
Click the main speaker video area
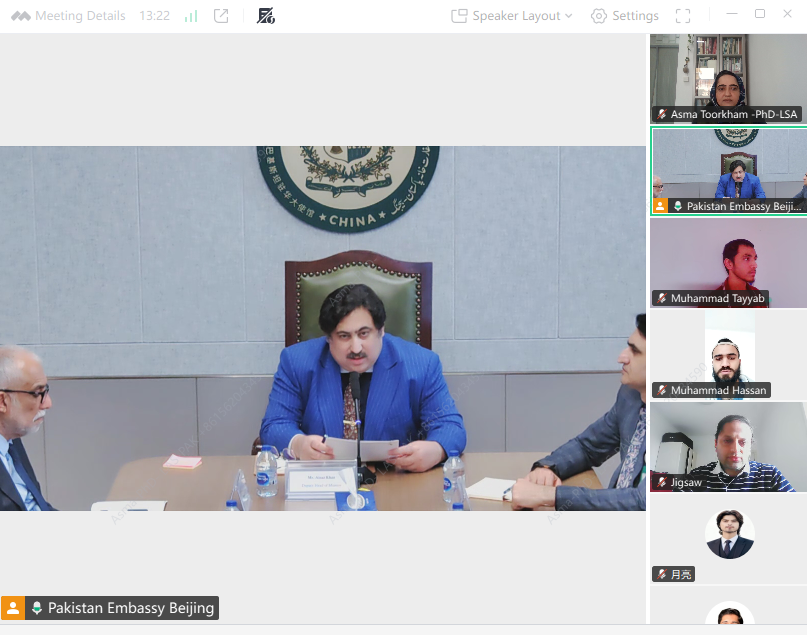tap(323, 328)
